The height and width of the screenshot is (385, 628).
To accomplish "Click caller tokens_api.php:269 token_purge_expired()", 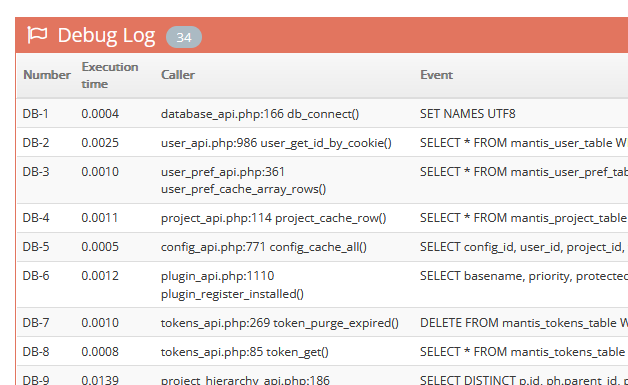I will pos(280,323).
